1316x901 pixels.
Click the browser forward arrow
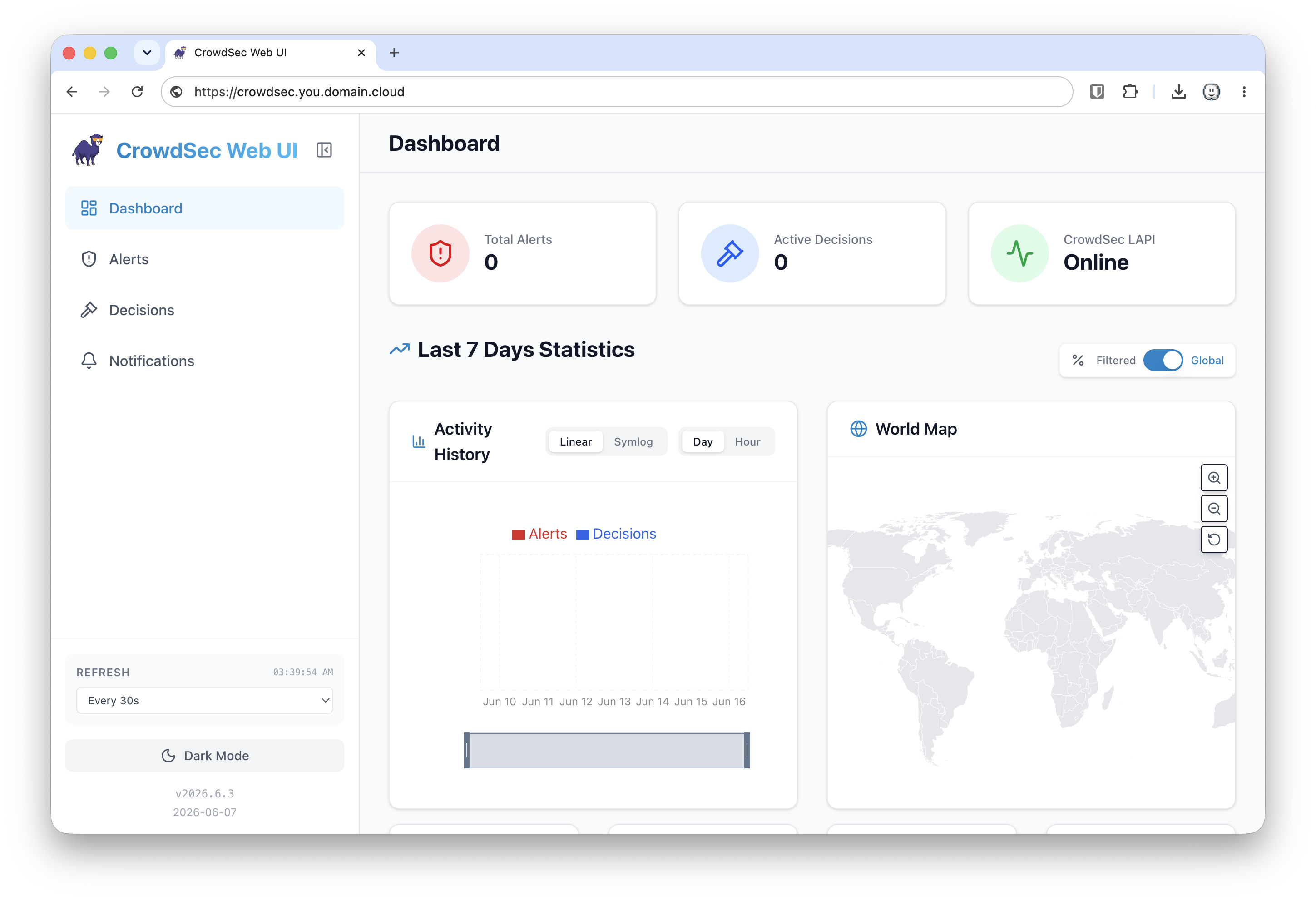click(x=104, y=92)
